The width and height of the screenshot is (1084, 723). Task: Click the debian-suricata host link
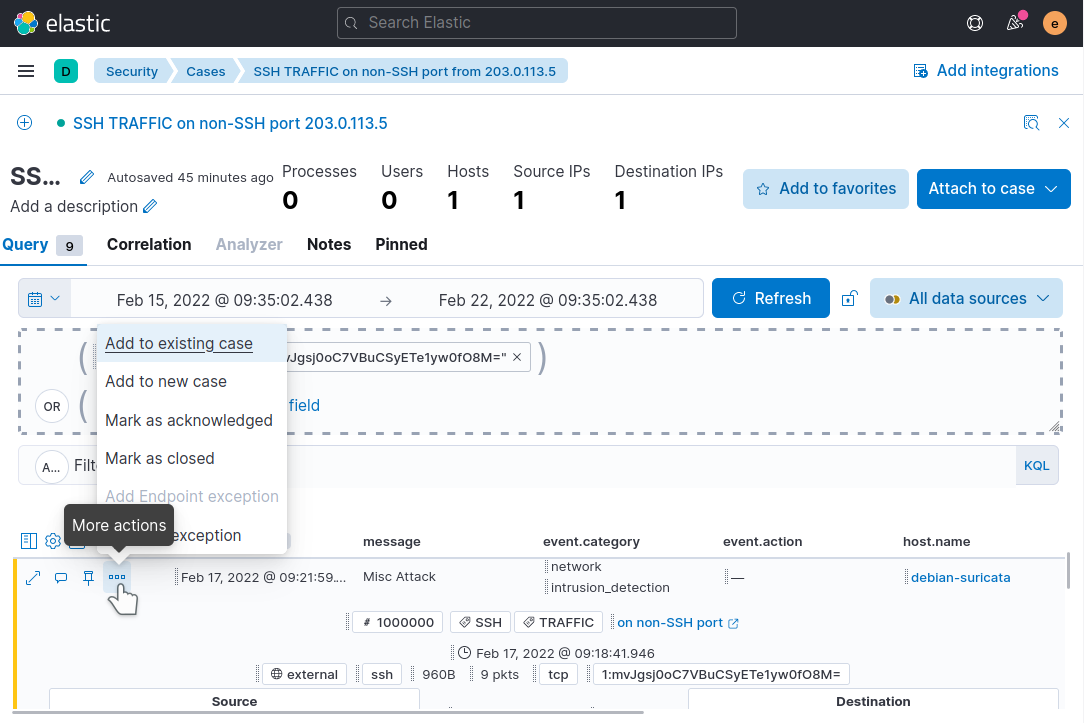[960, 578]
